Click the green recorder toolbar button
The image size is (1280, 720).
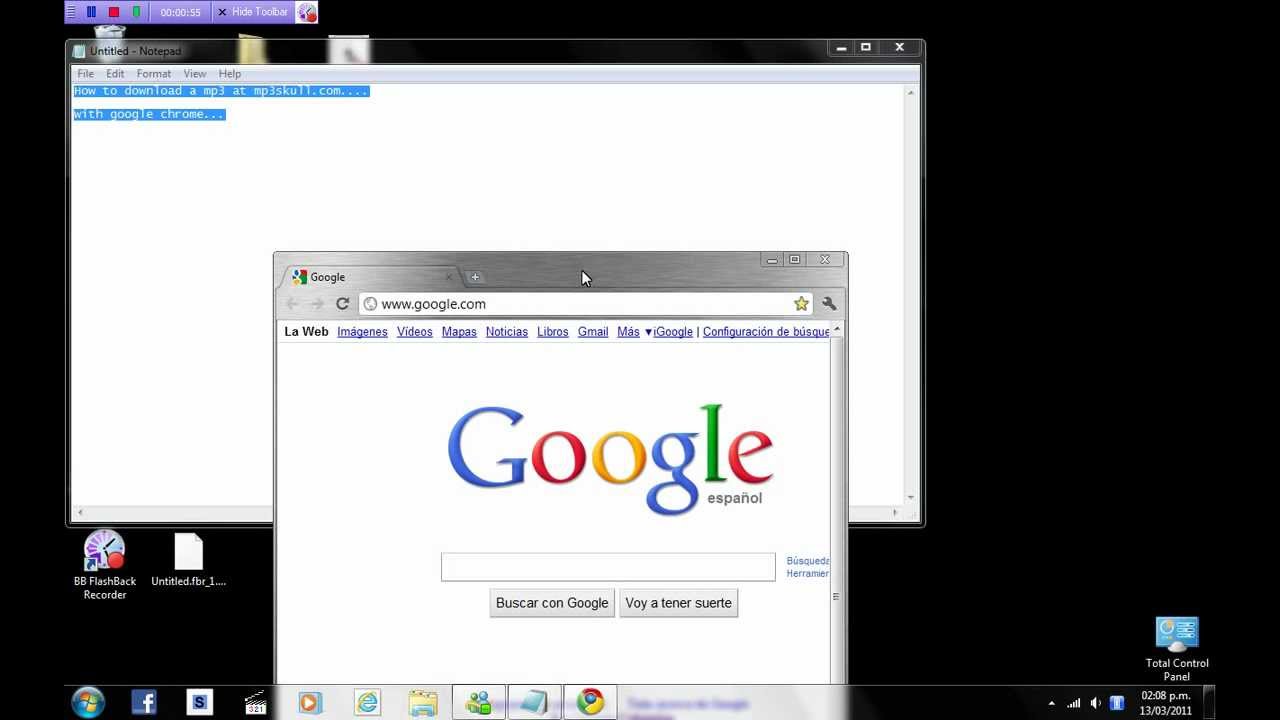tap(136, 12)
